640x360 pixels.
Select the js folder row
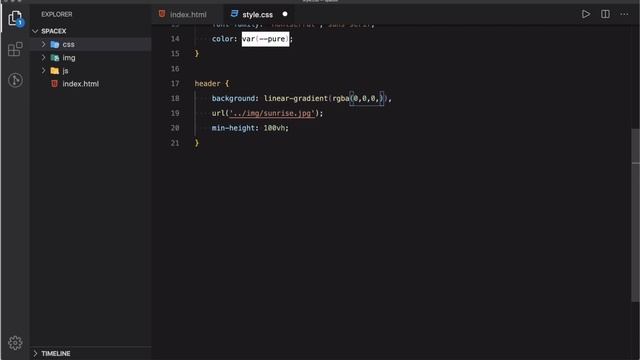[x=91, y=71]
